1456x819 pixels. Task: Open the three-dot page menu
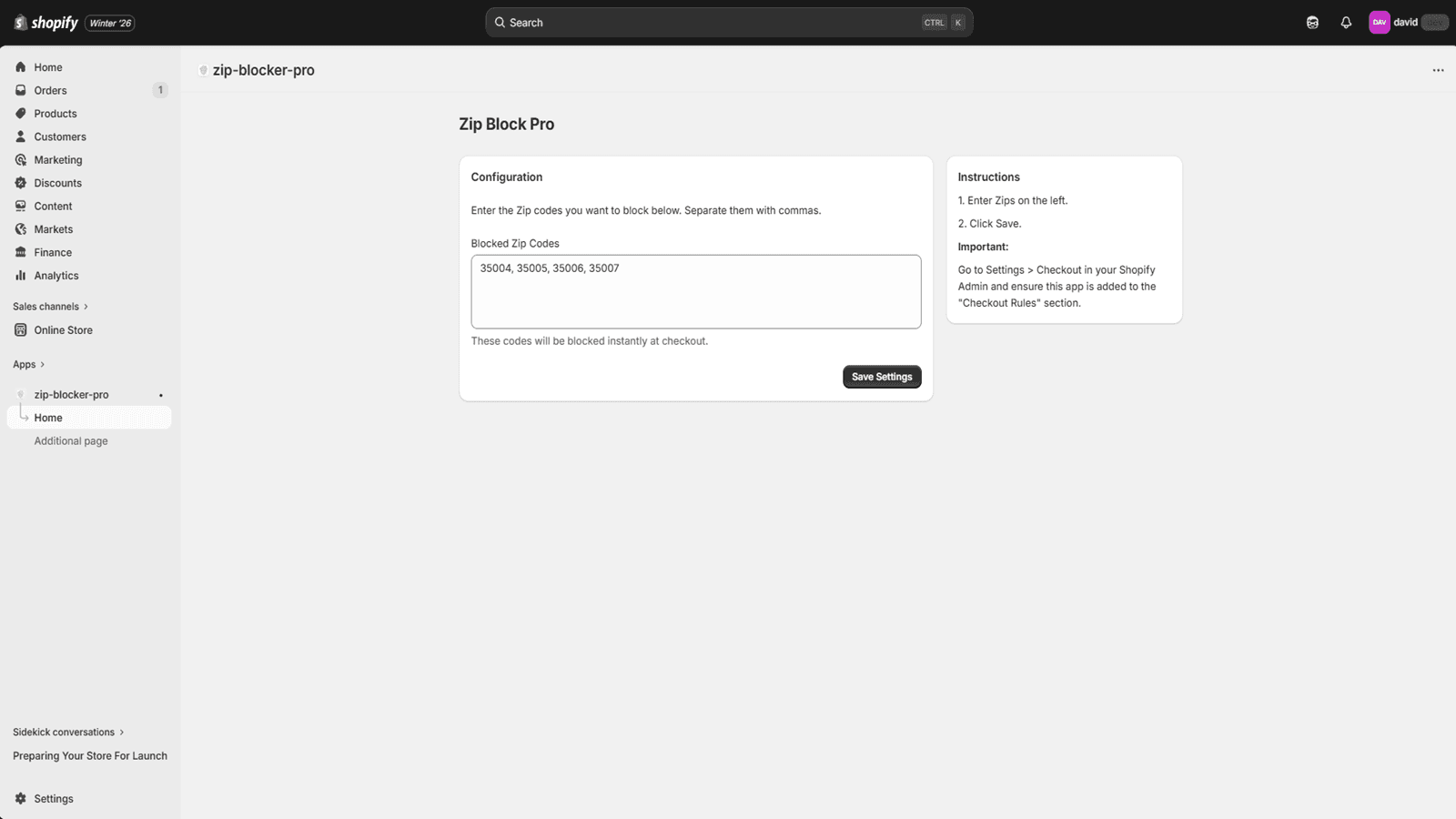tap(1438, 70)
